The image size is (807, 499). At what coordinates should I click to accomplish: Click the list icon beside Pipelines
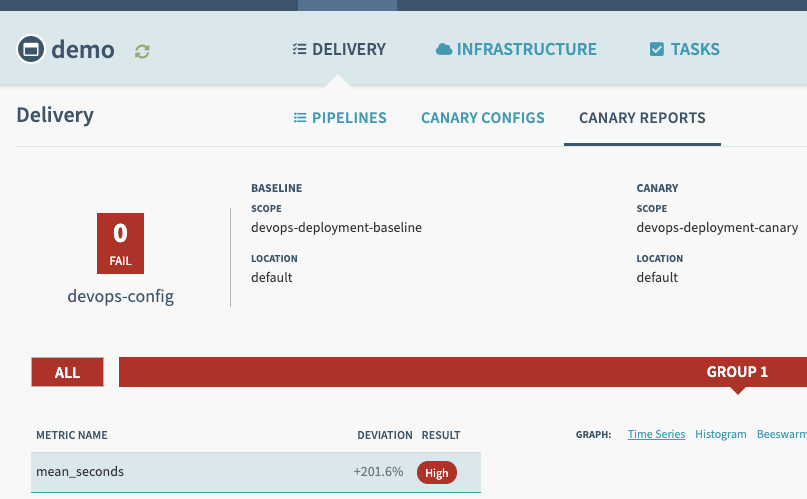pos(299,118)
